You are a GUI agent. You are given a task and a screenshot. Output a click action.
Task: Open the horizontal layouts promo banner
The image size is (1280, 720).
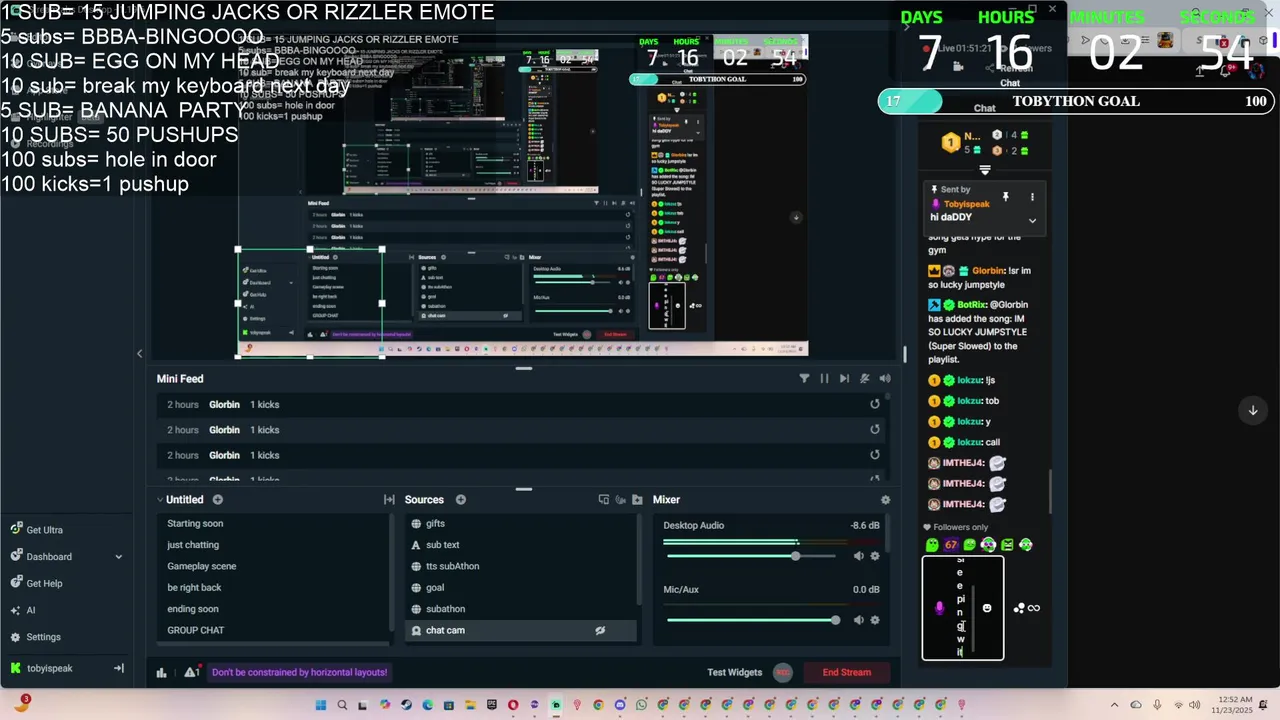(x=299, y=672)
